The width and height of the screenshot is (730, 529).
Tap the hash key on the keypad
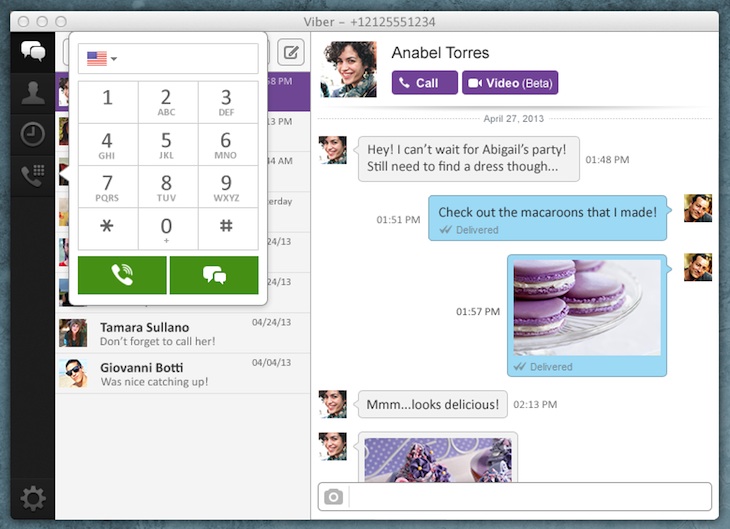click(x=228, y=229)
